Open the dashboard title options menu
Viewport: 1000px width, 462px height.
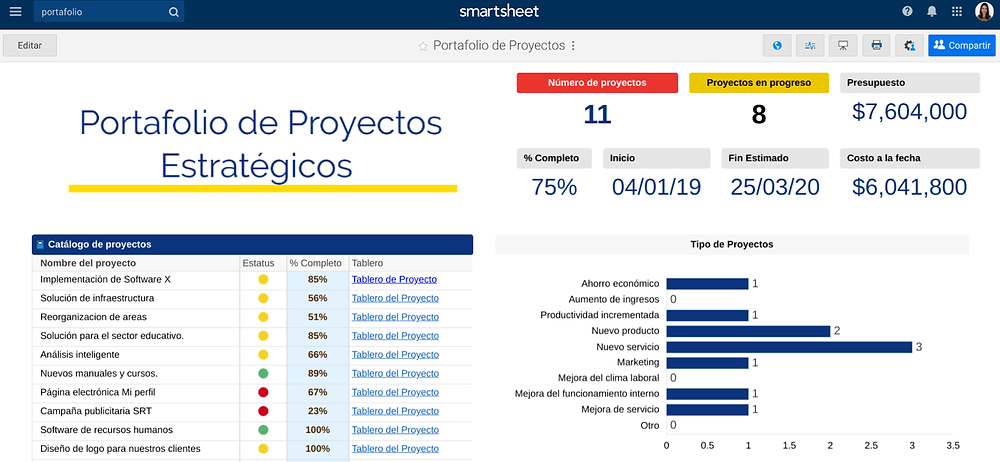point(573,46)
